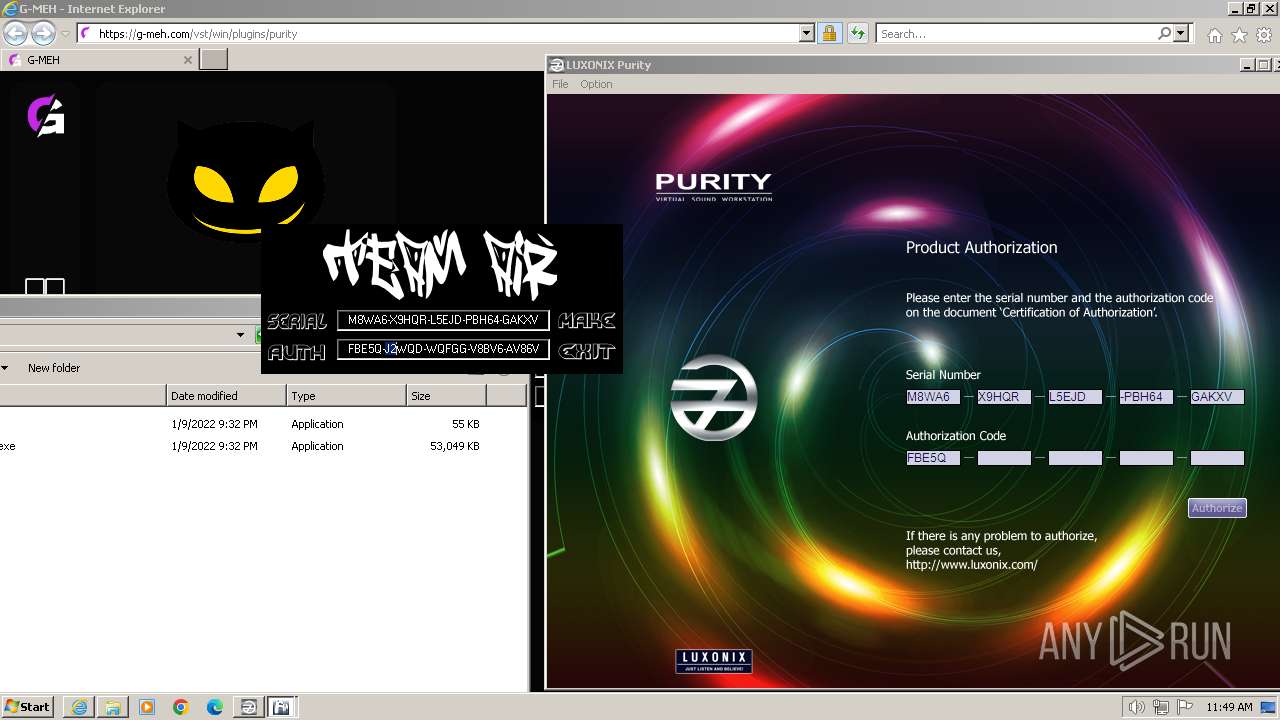1280x720 pixels.
Task: Click the keygen SERIAL text field
Action: pyautogui.click(x=443, y=320)
